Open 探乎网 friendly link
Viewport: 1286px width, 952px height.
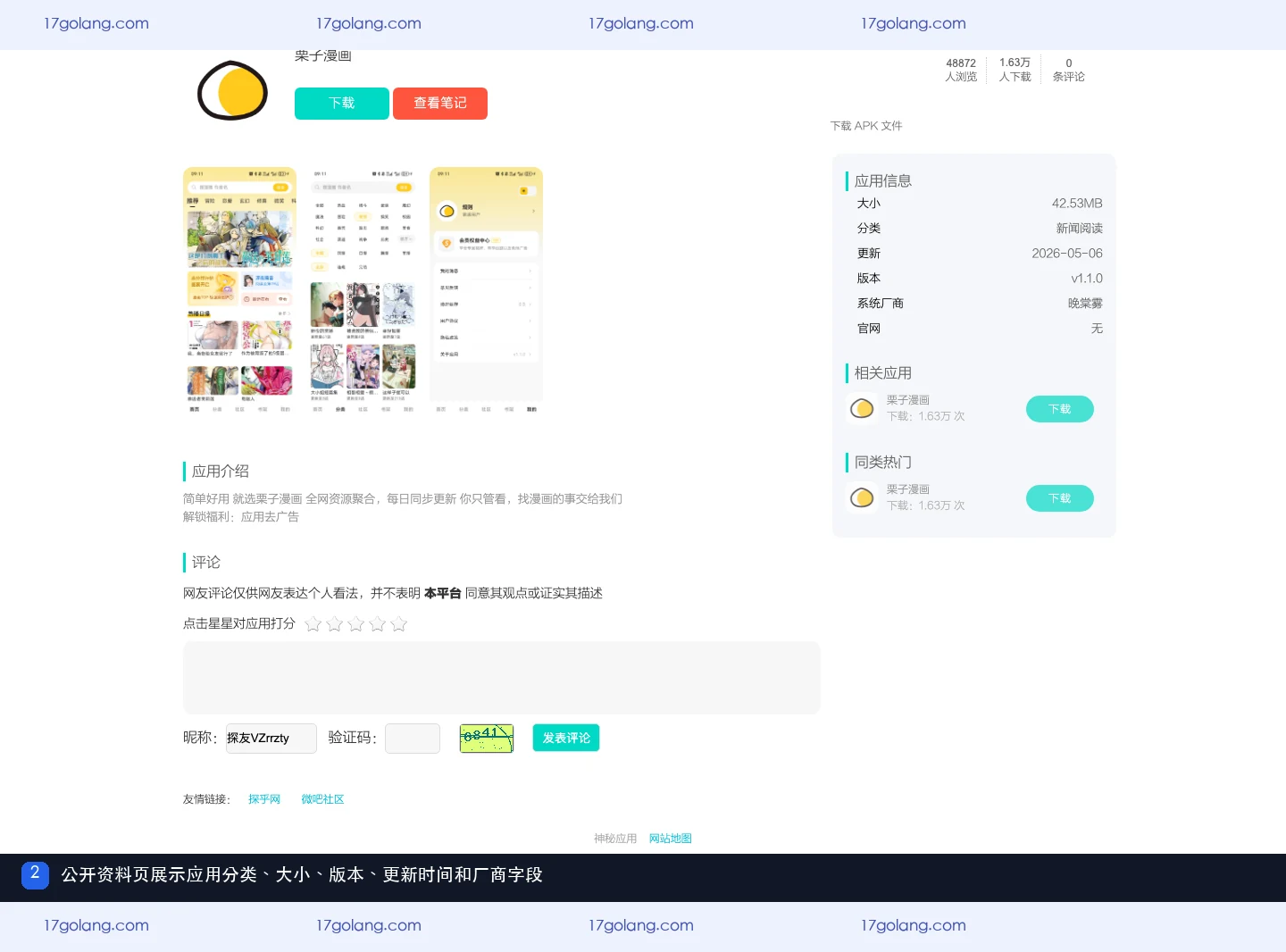point(264,799)
